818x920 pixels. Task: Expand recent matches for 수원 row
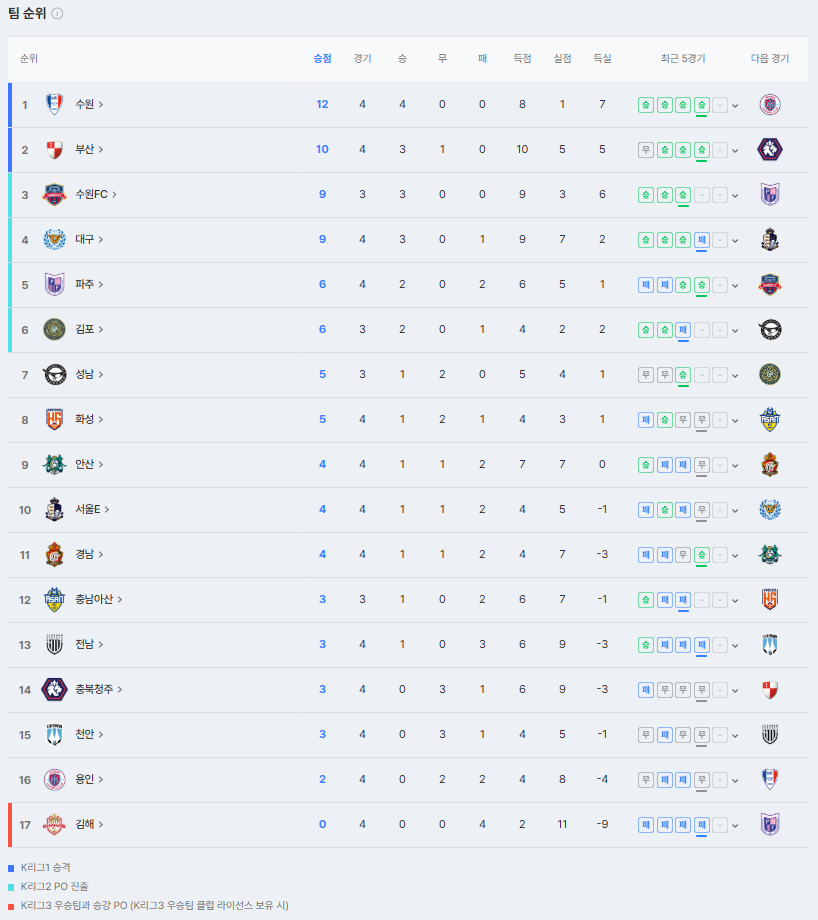tap(735, 106)
